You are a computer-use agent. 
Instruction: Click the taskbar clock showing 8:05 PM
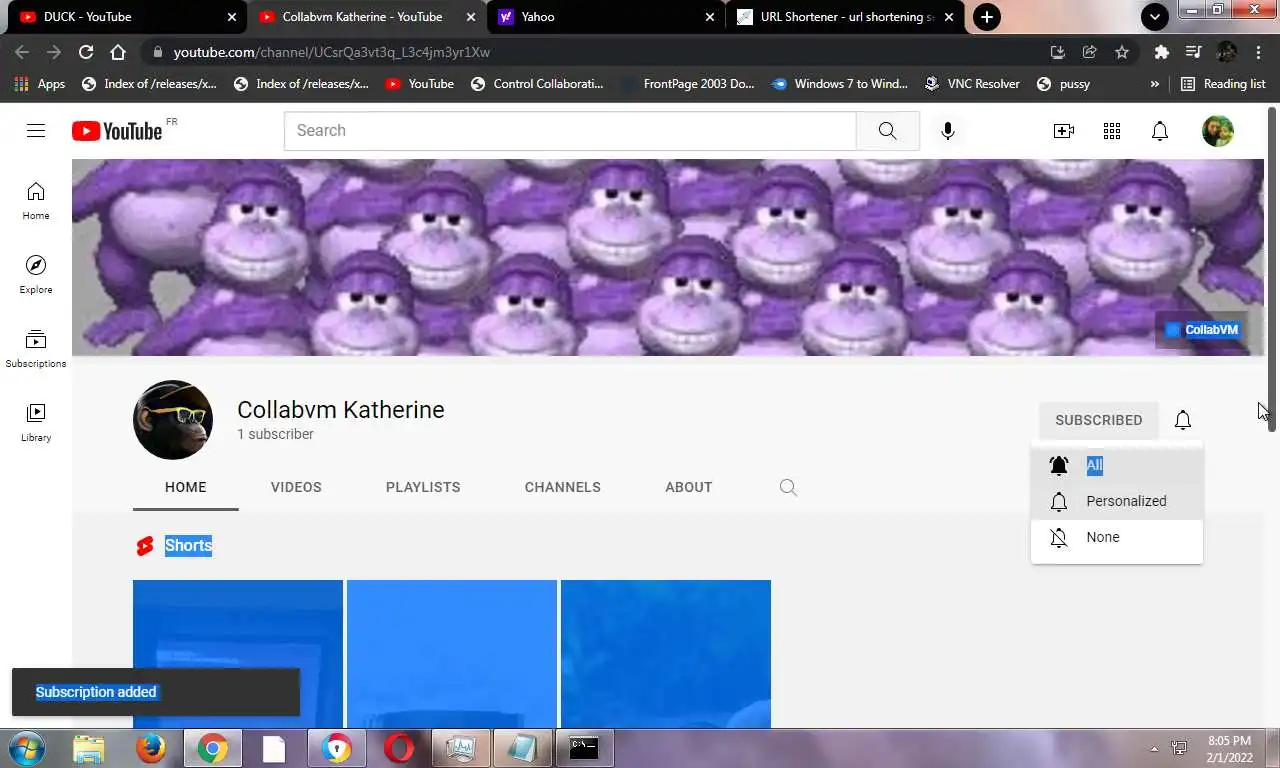coord(1229,748)
